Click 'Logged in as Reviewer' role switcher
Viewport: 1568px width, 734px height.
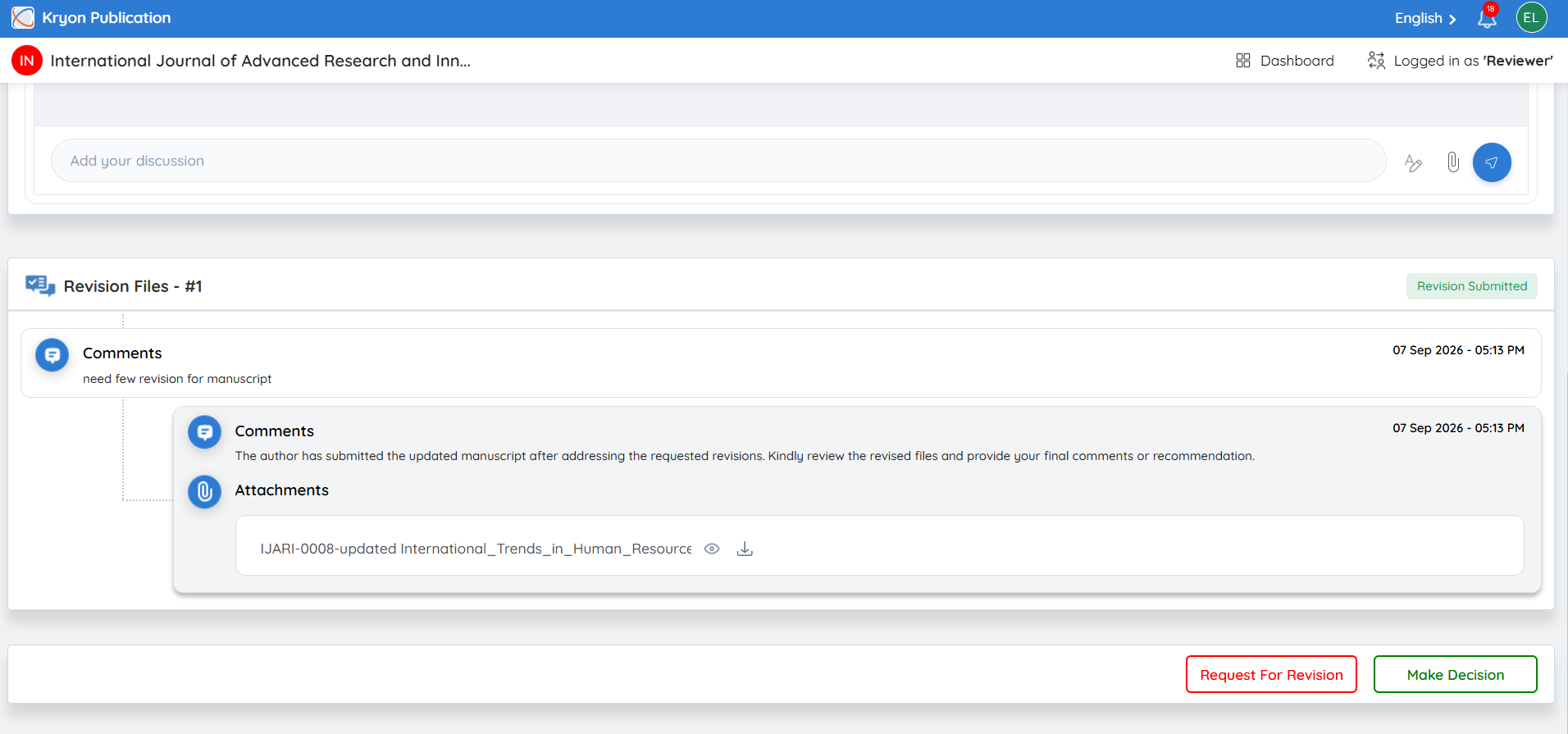pyautogui.click(x=1461, y=61)
